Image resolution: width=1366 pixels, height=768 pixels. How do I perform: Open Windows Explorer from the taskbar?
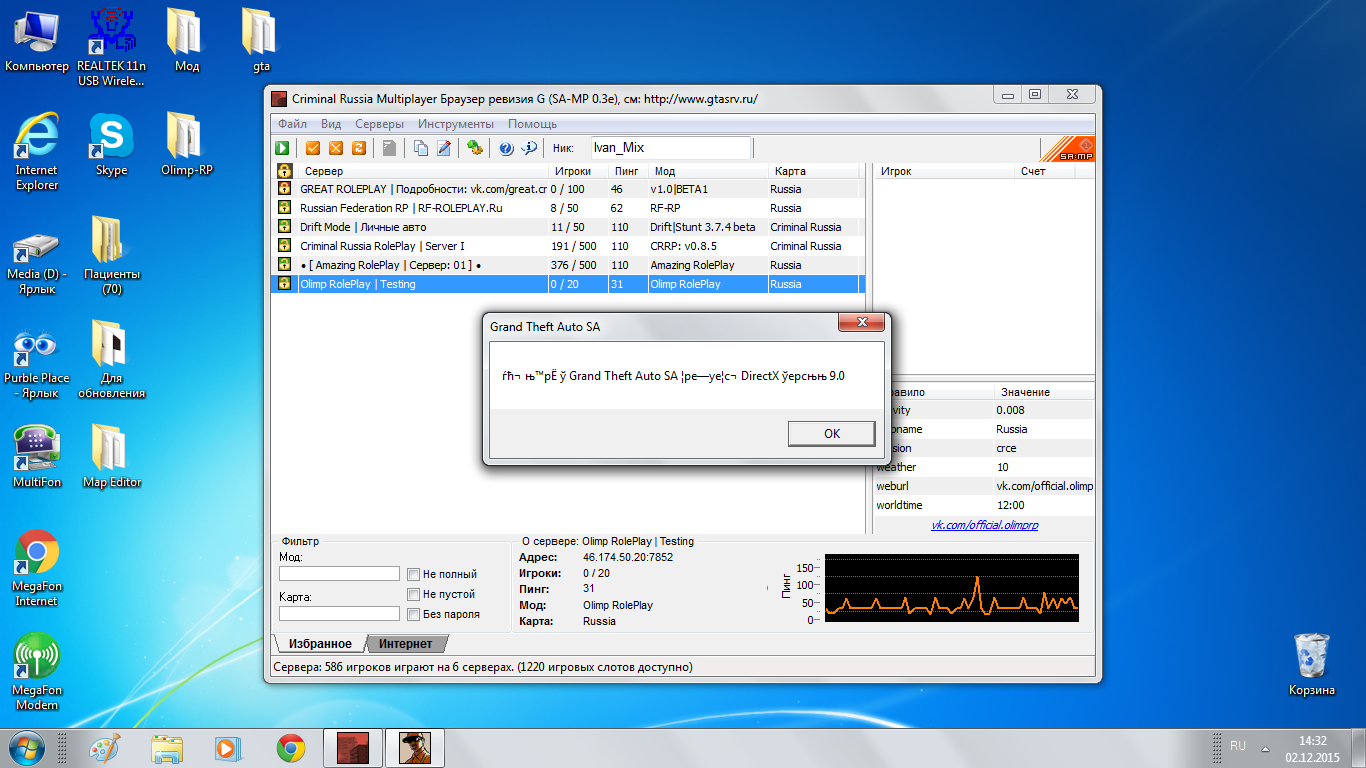pyautogui.click(x=167, y=748)
